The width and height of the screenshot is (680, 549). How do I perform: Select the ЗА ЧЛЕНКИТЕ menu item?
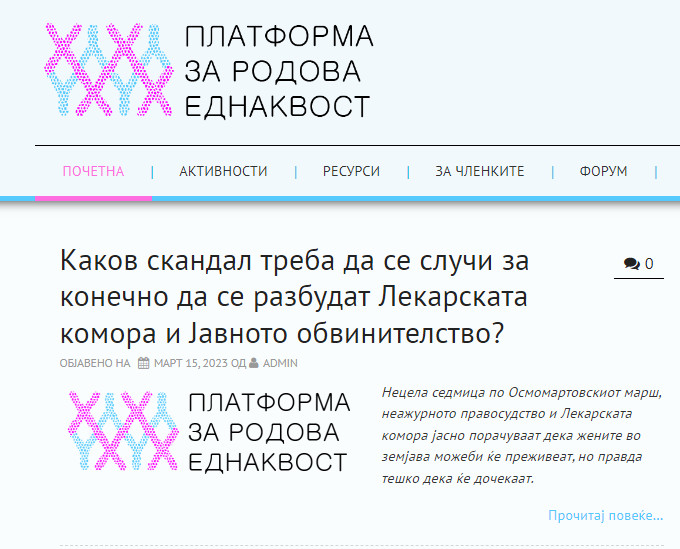coord(480,171)
